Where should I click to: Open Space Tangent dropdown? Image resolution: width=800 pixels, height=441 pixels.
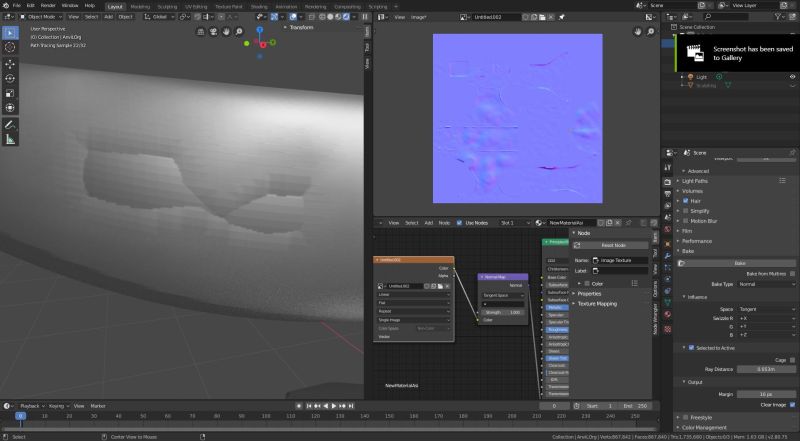click(767, 309)
